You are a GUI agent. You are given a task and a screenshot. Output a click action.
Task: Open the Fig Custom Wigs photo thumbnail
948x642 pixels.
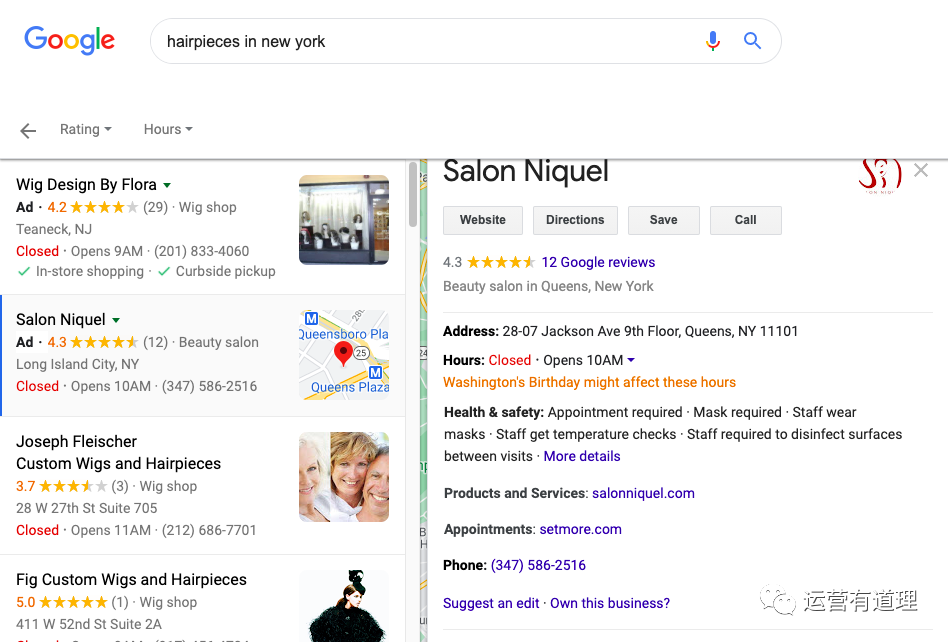point(344,606)
